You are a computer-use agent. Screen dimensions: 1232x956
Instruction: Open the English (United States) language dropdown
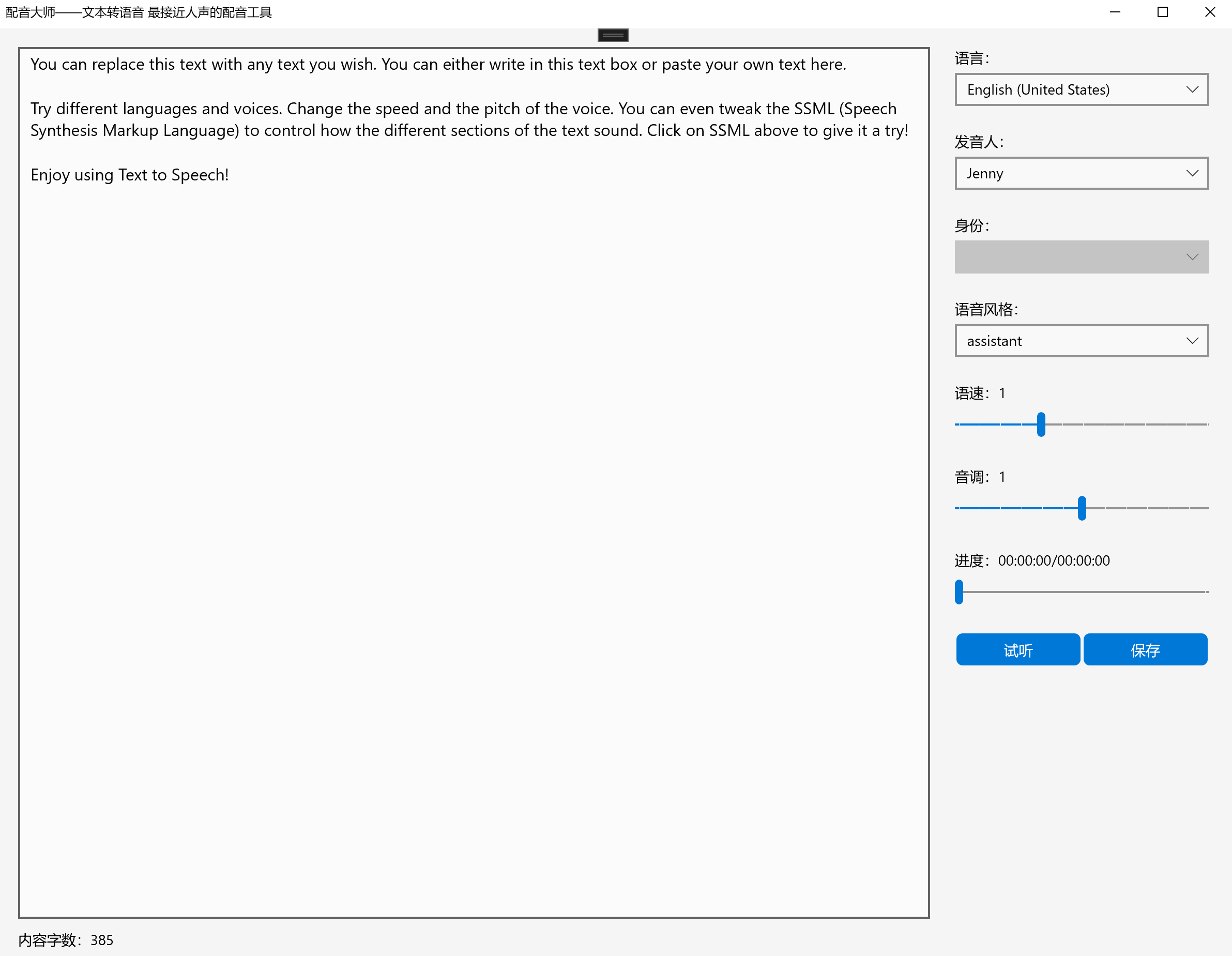coord(1081,89)
